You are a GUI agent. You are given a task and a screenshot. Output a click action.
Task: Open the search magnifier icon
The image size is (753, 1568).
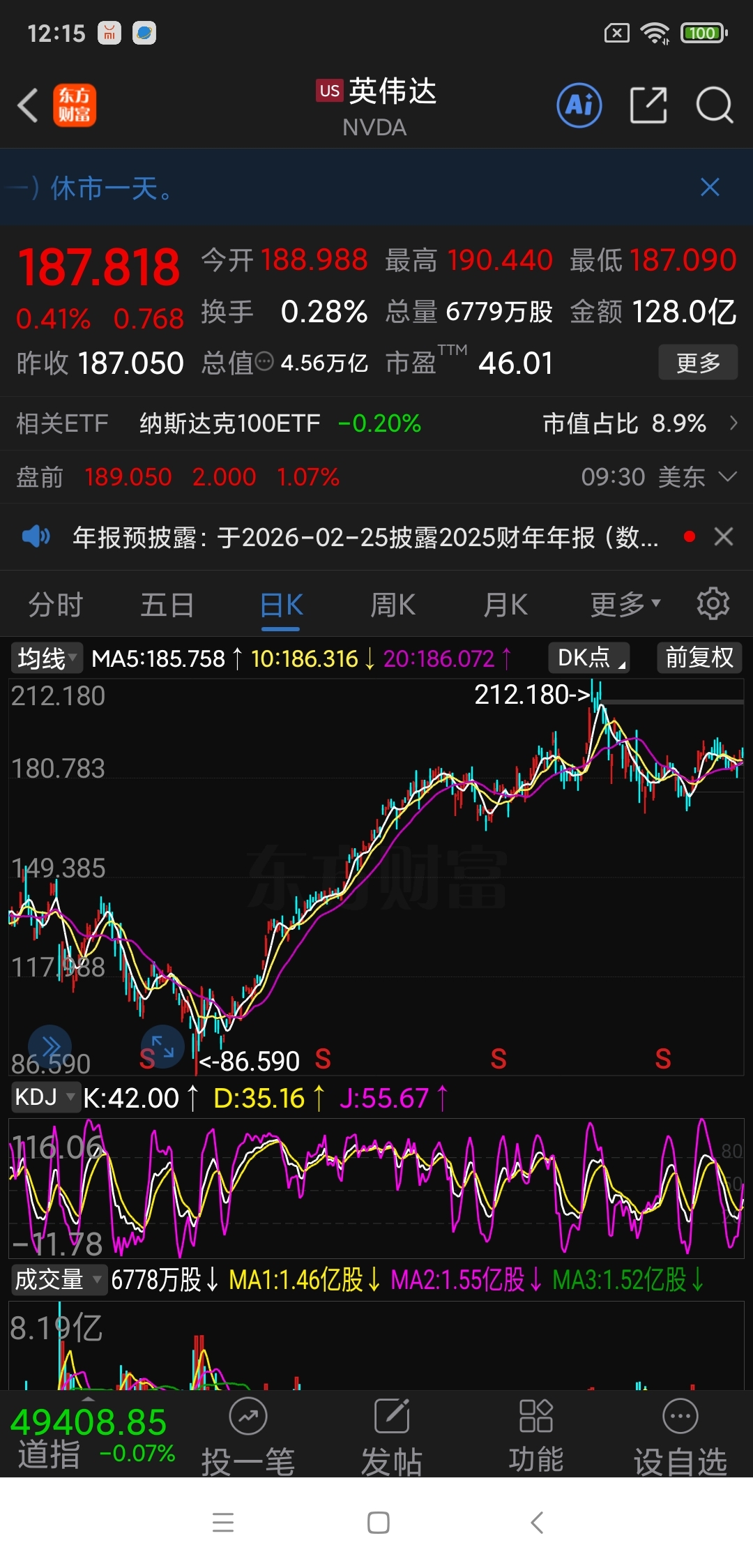tap(715, 105)
